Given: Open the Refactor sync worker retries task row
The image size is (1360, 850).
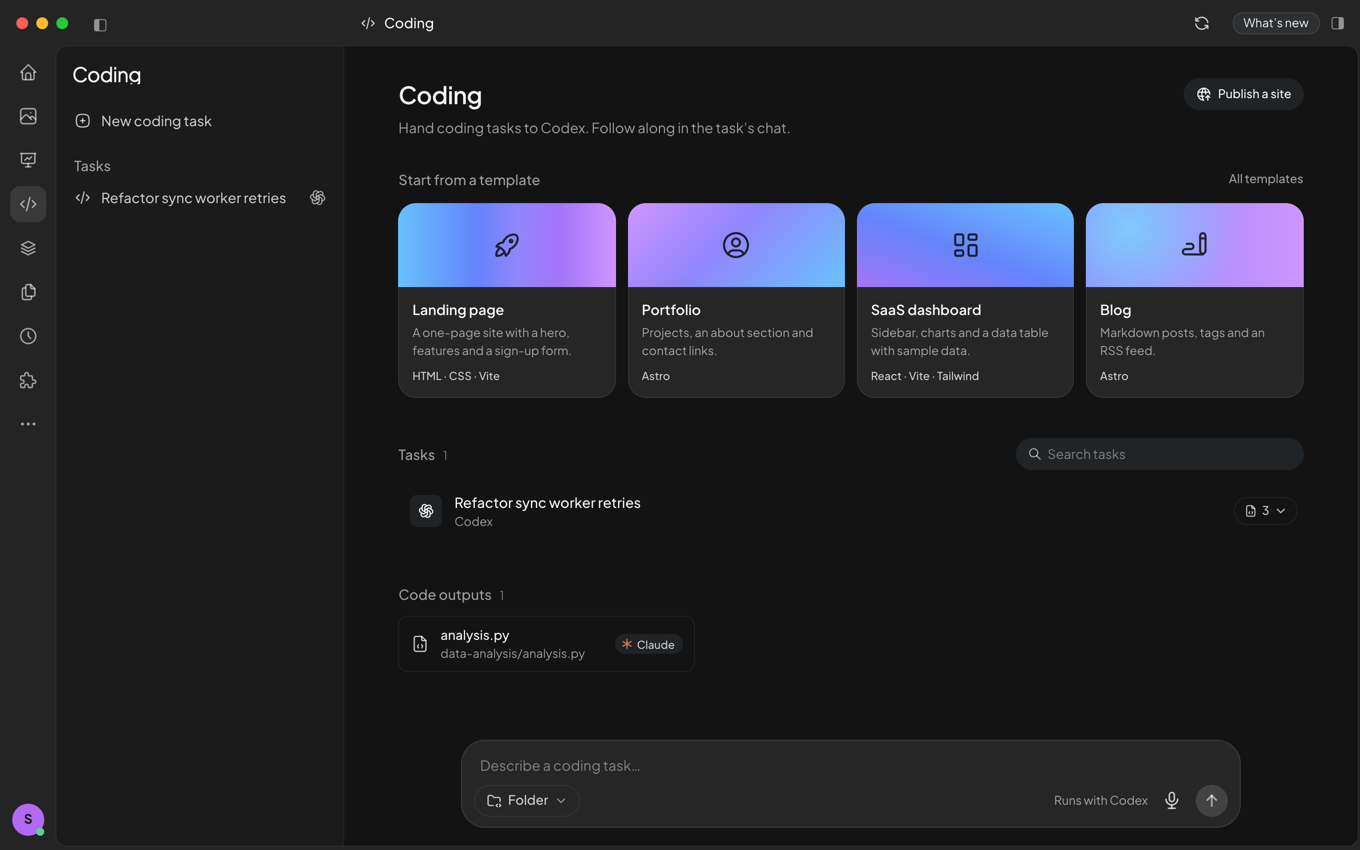Looking at the screenshot, I should (x=851, y=511).
